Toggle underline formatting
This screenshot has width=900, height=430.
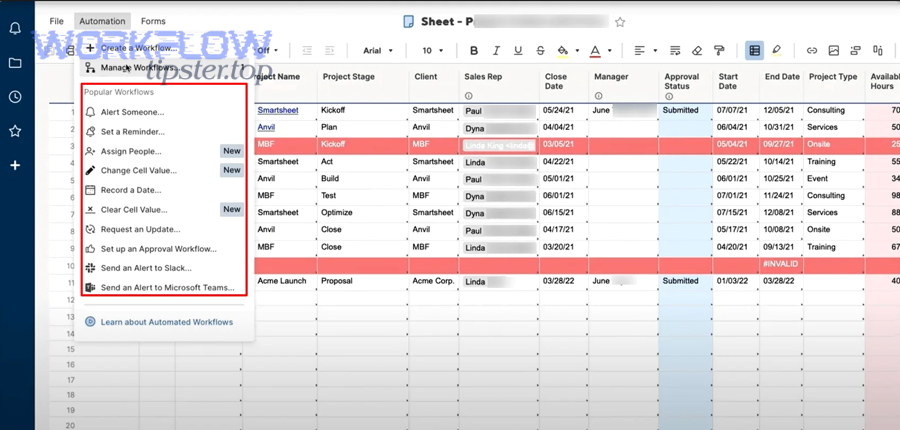(518, 51)
